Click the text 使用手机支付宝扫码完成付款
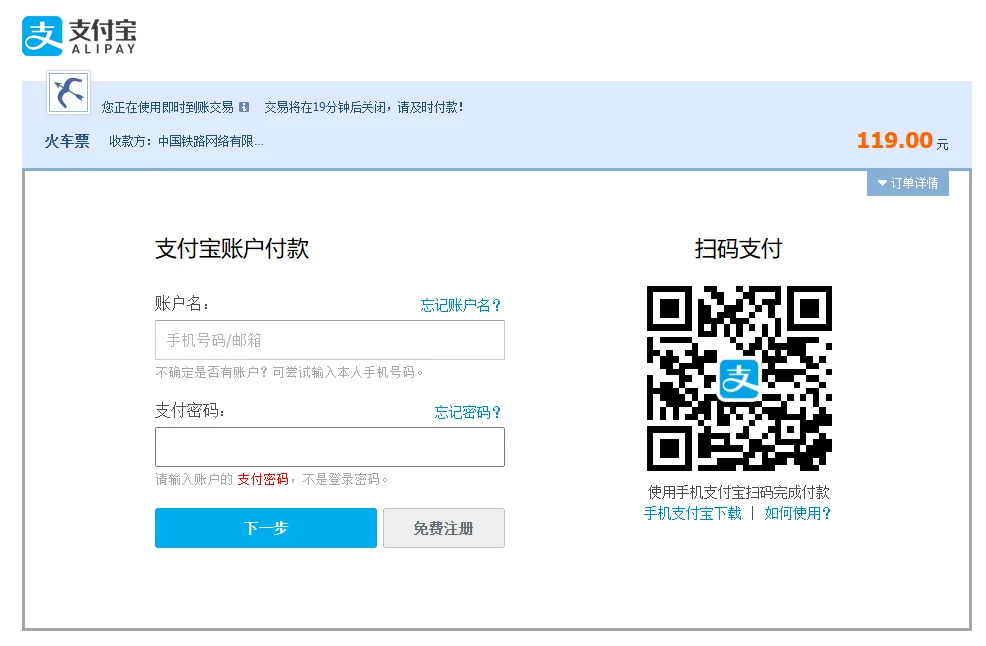The image size is (986, 646). pos(738,492)
